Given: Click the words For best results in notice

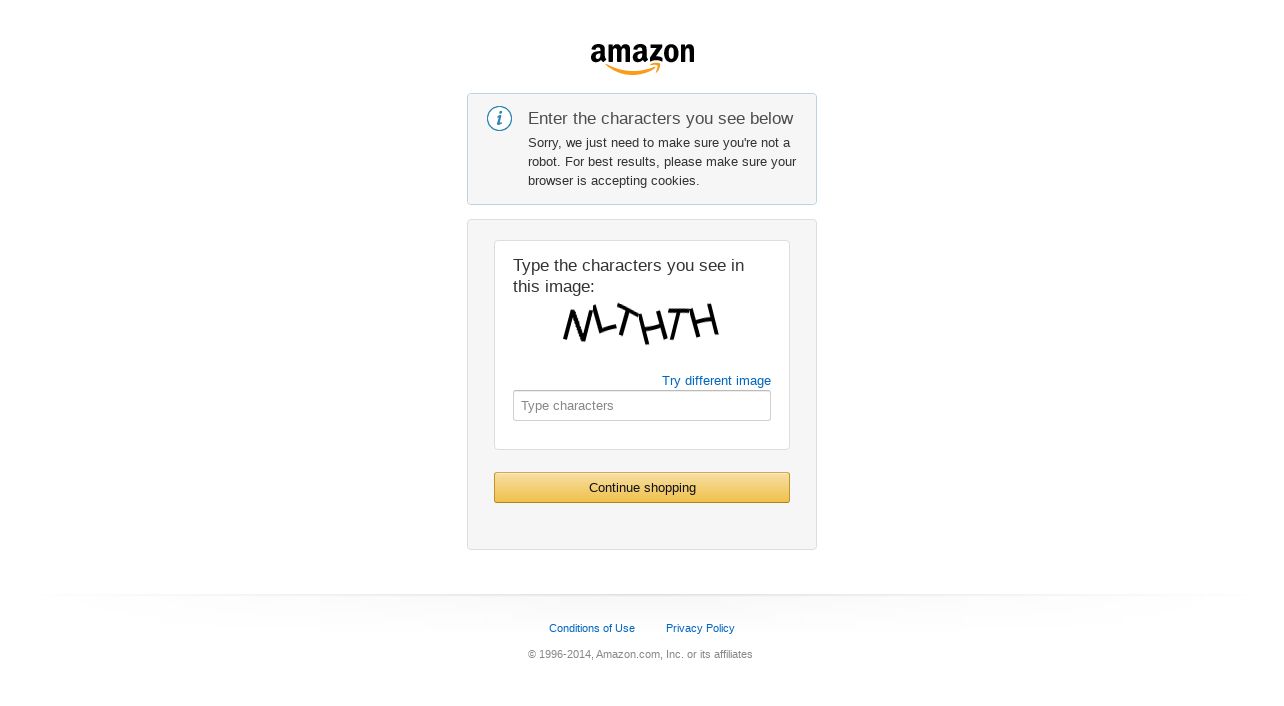Looking at the screenshot, I should 610,161.
